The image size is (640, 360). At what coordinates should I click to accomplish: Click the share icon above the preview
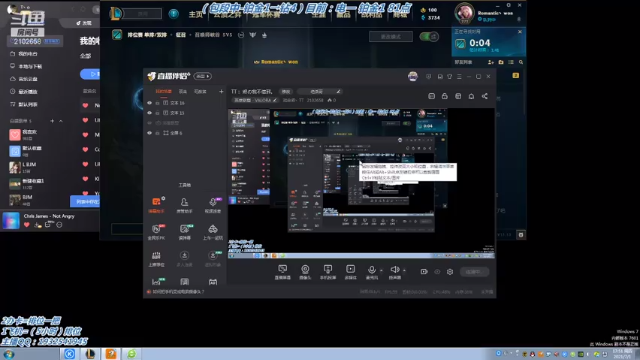point(484,96)
